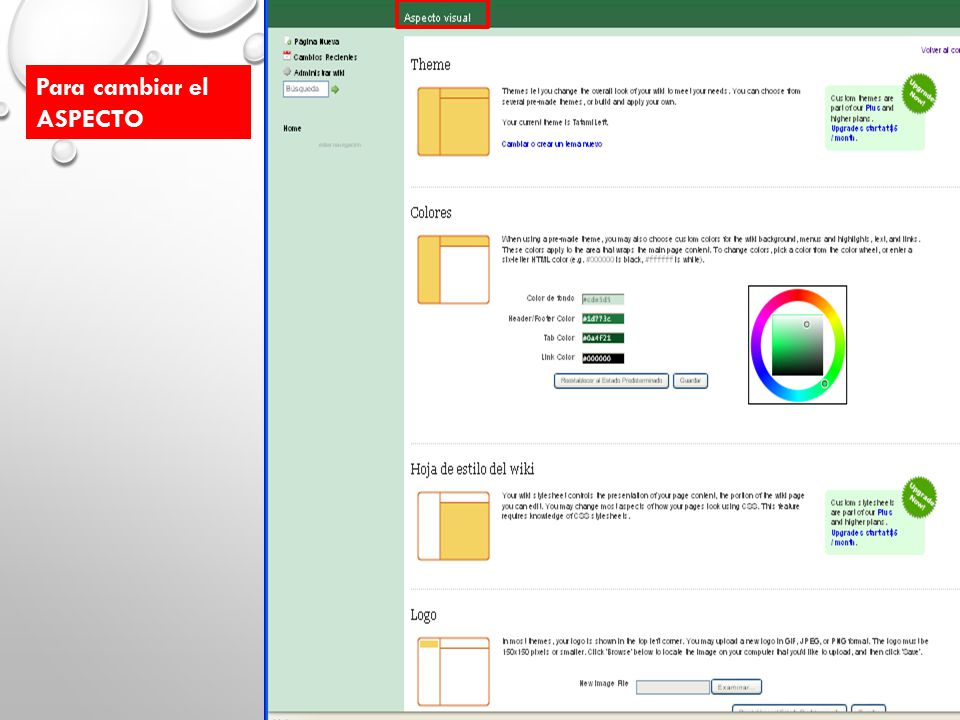This screenshot has width=960, height=720.
Task: Click the 'Your current theme is' text line
Action: 555,122
